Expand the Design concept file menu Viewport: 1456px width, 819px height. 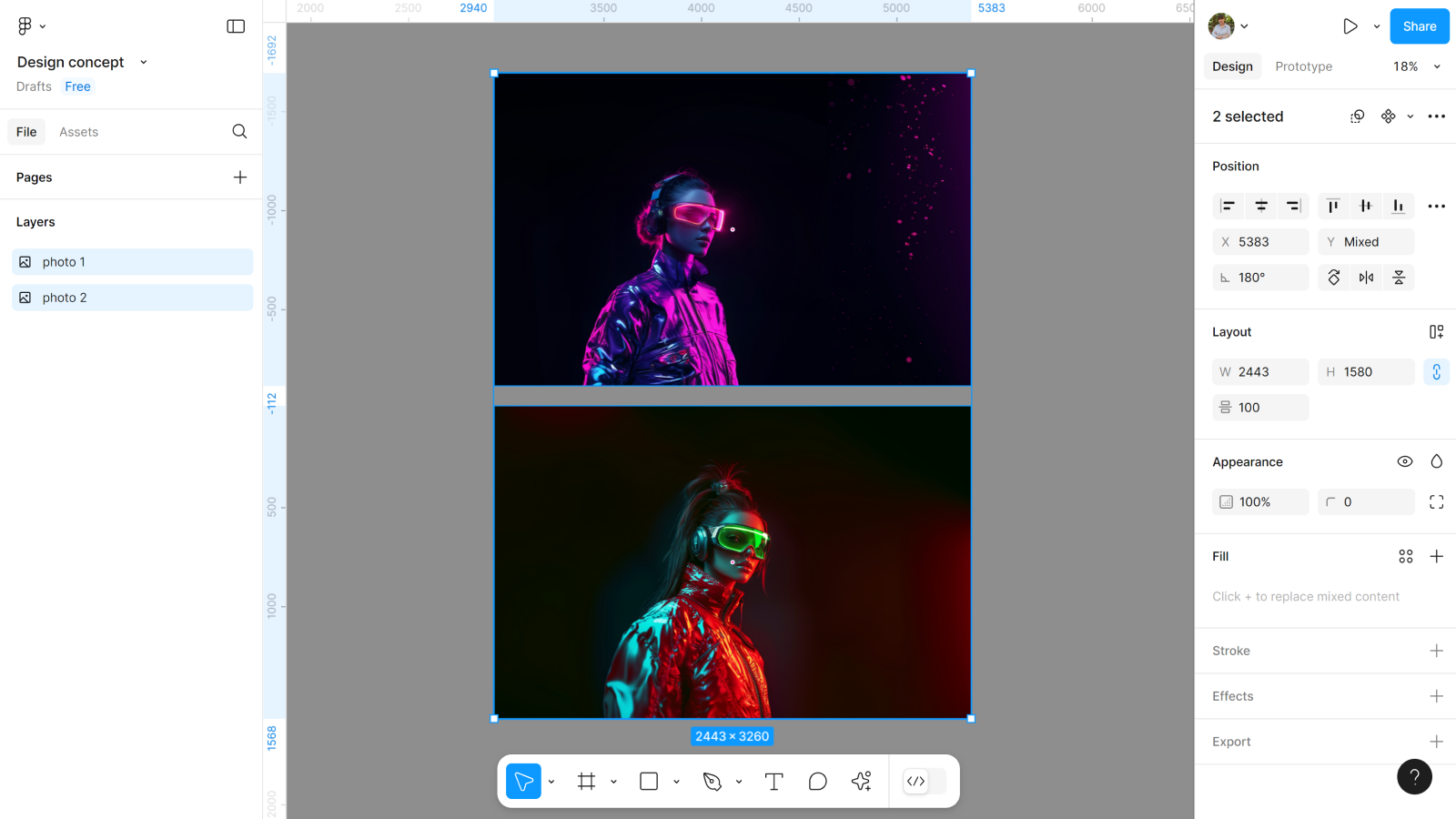tap(143, 63)
